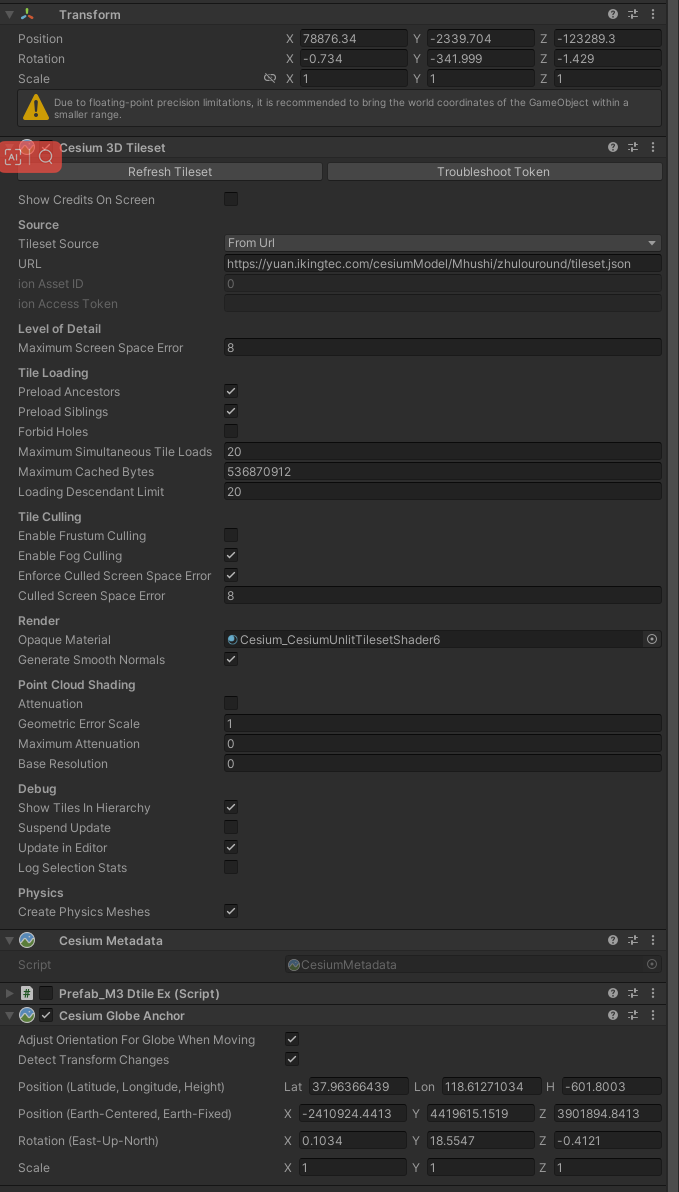Toggle constrained proportions link icon for Scale
Viewport: 679px width, 1192px height.
pyautogui.click(x=269, y=78)
